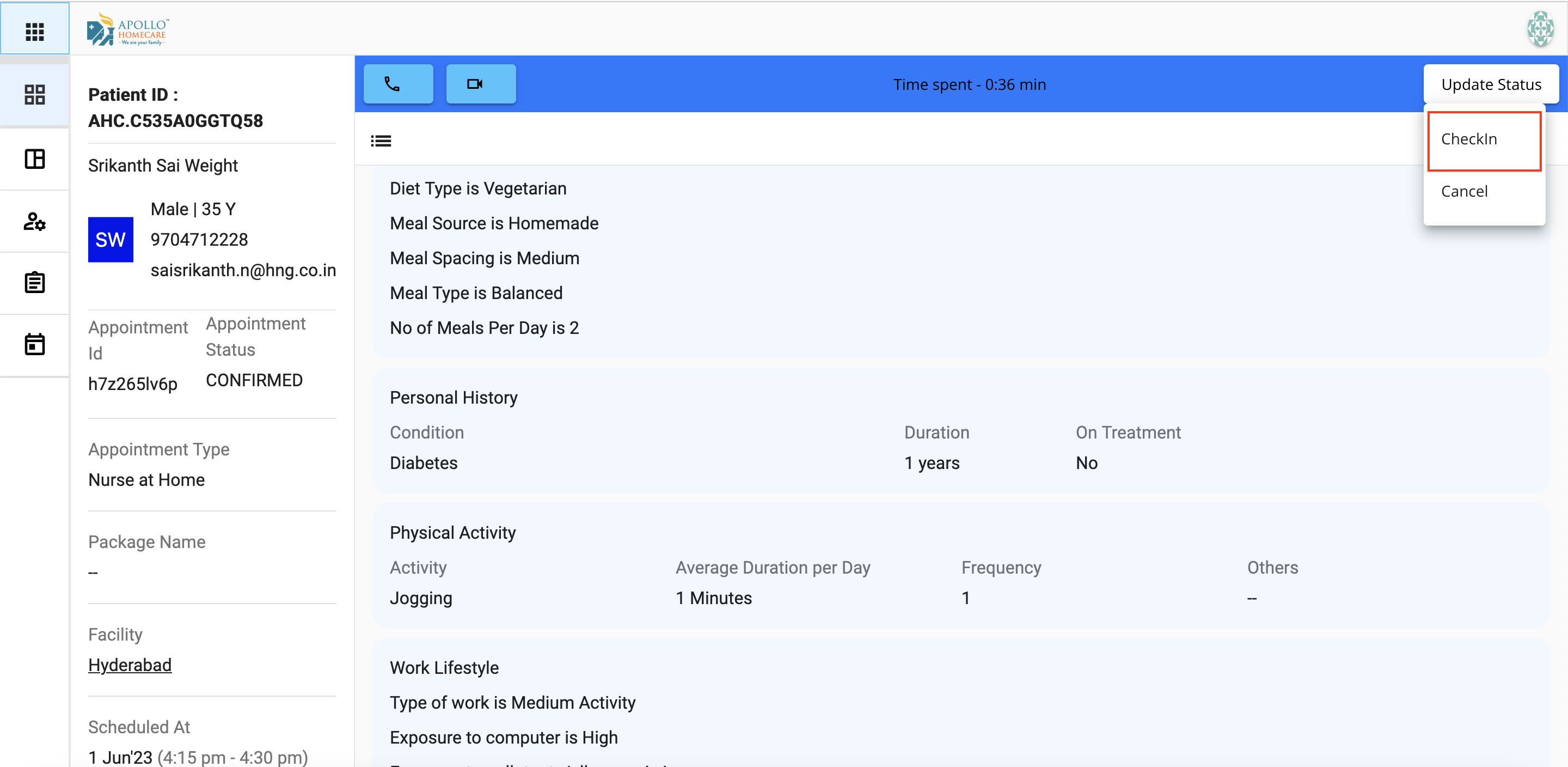This screenshot has width=1568, height=767.
Task: Click the SW patient initials thumbnail
Action: [x=110, y=240]
